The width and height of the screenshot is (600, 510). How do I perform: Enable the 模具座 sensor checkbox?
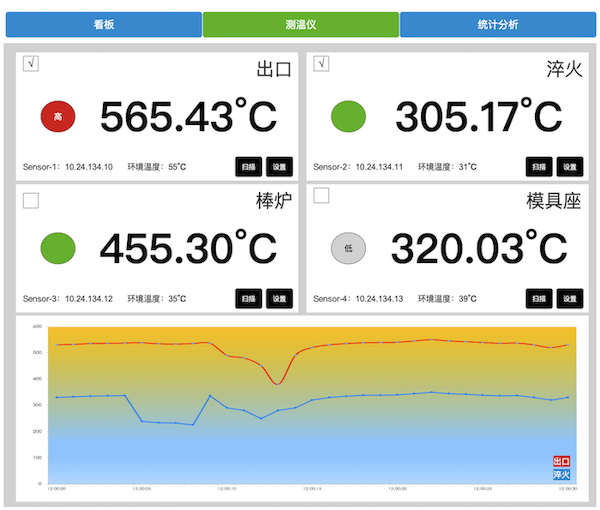(x=322, y=196)
